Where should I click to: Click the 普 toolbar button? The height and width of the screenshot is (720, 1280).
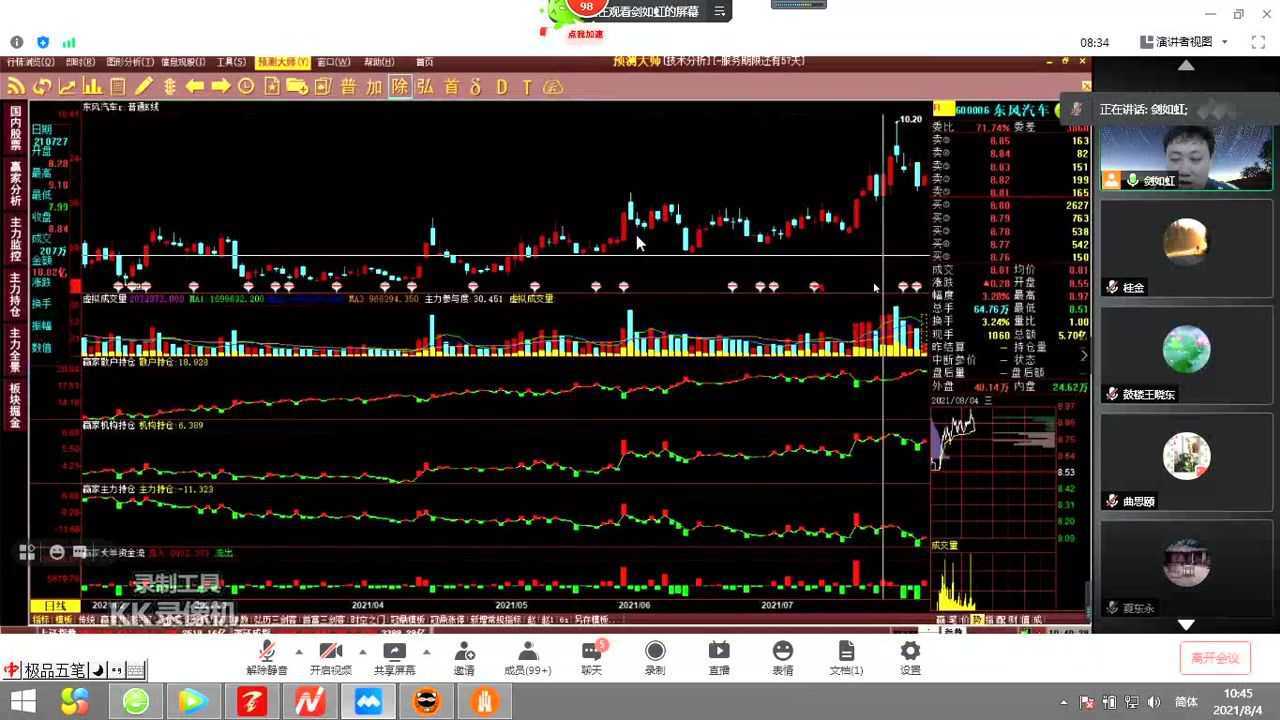(x=348, y=87)
